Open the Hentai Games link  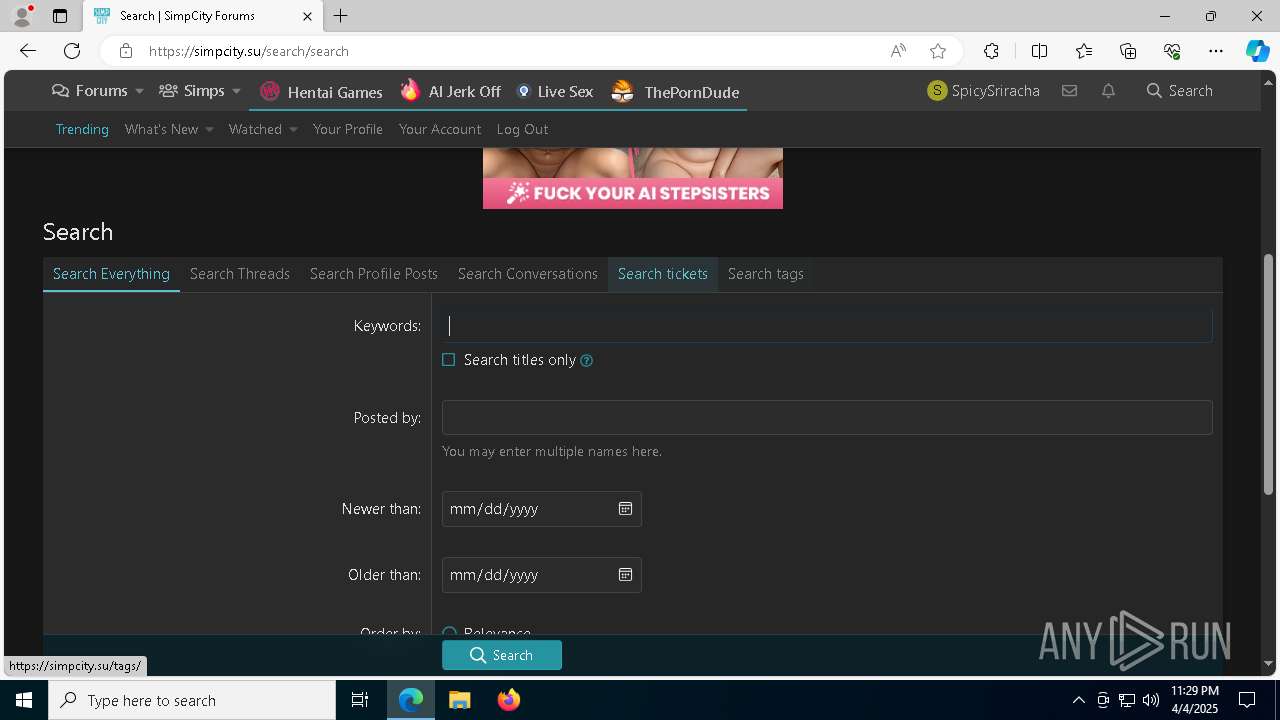coord(321,92)
